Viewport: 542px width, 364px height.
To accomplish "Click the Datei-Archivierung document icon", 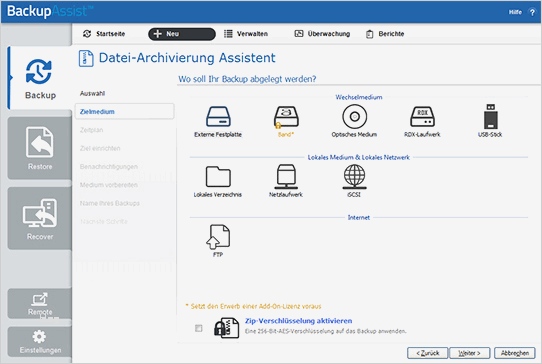I will 86,58.
